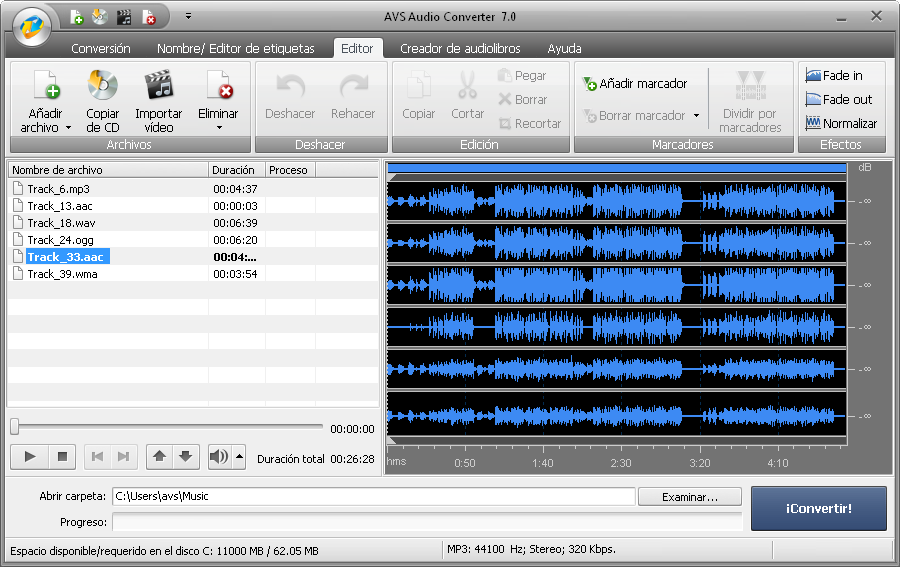The width and height of the screenshot is (901, 568).
Task: Expand the Eliminar dropdown arrow
Action: pyautogui.click(x=219, y=128)
